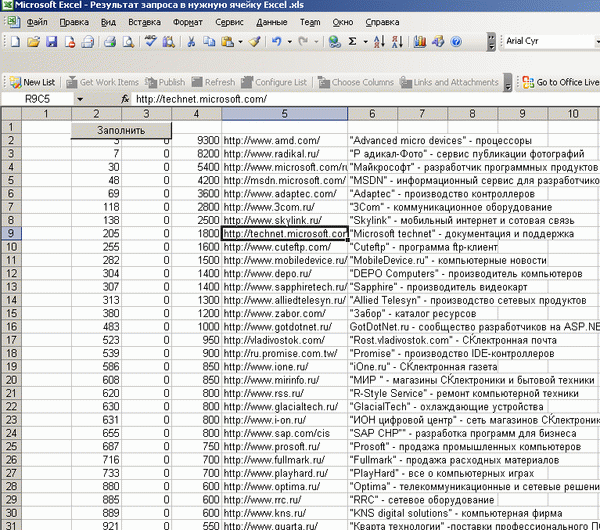Sort ascending A-Z icon
The width and height of the screenshot is (600, 530).
pyautogui.click(x=379, y=41)
